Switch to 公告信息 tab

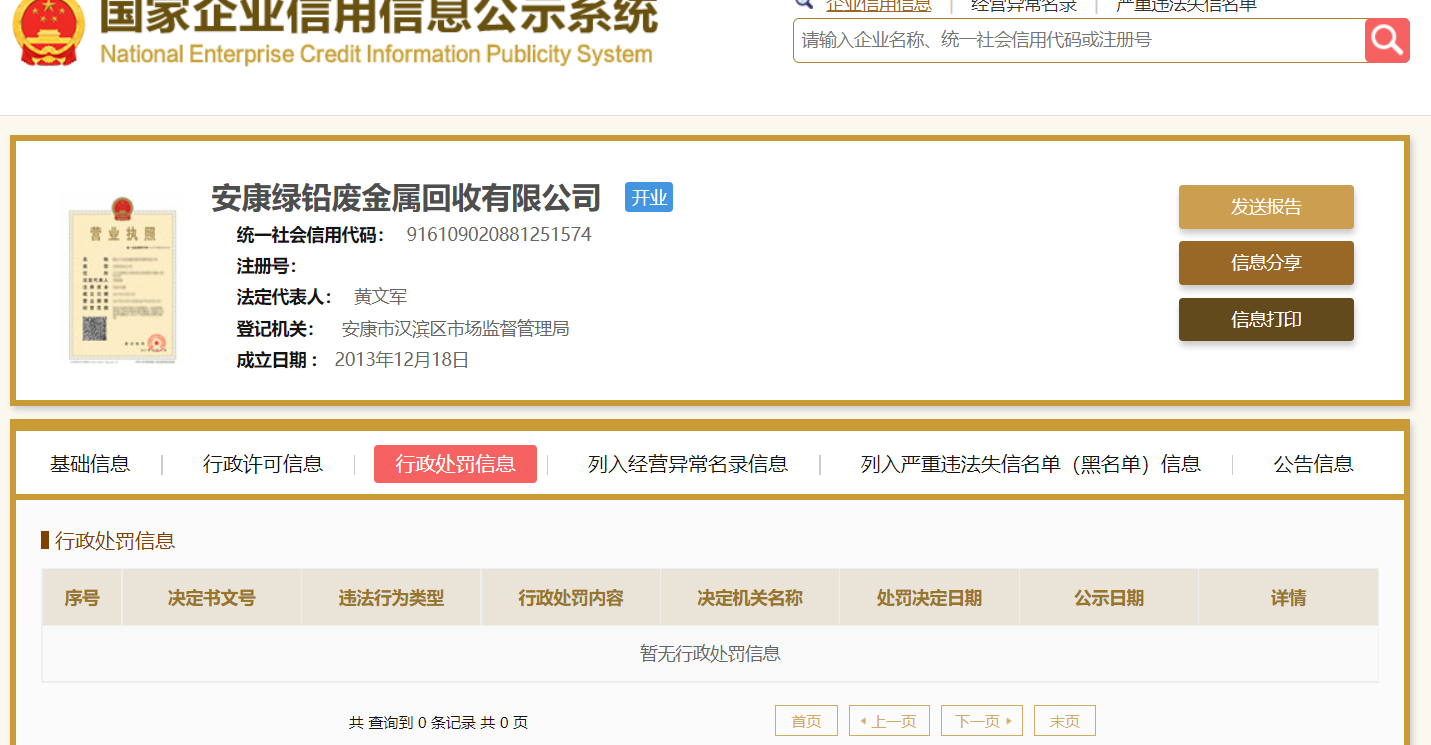1314,464
